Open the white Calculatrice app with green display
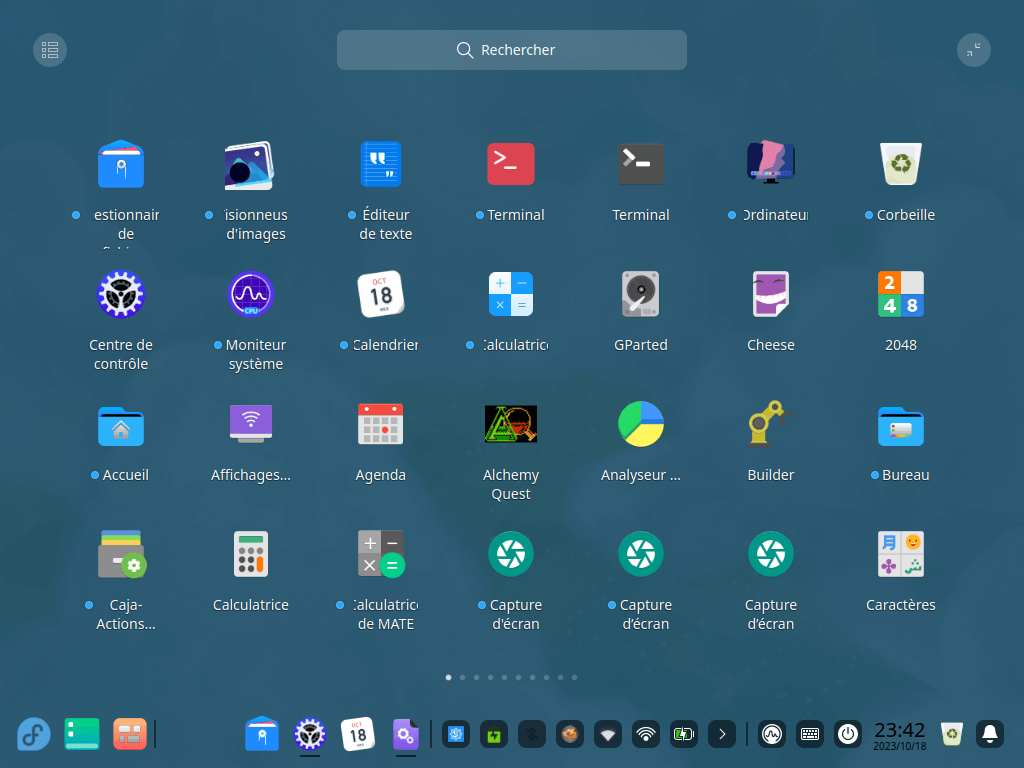1024x768 pixels. click(251, 554)
